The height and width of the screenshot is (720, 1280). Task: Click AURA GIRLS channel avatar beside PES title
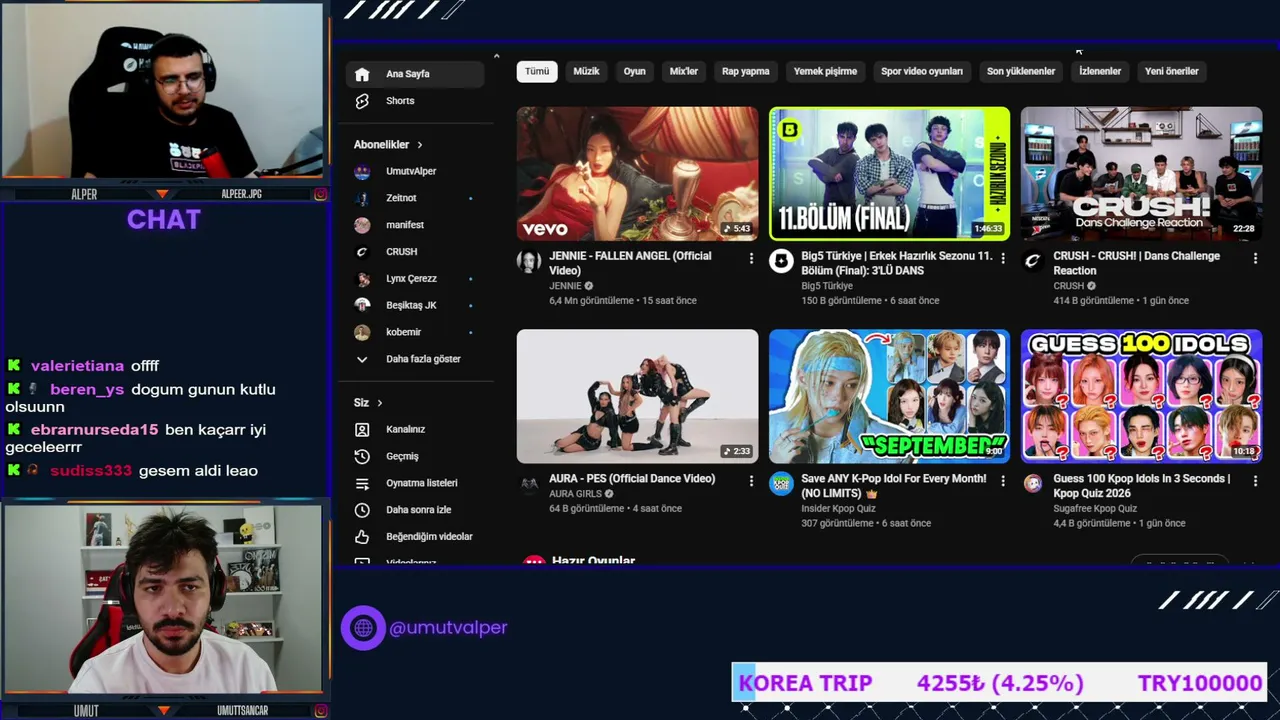pyautogui.click(x=529, y=485)
